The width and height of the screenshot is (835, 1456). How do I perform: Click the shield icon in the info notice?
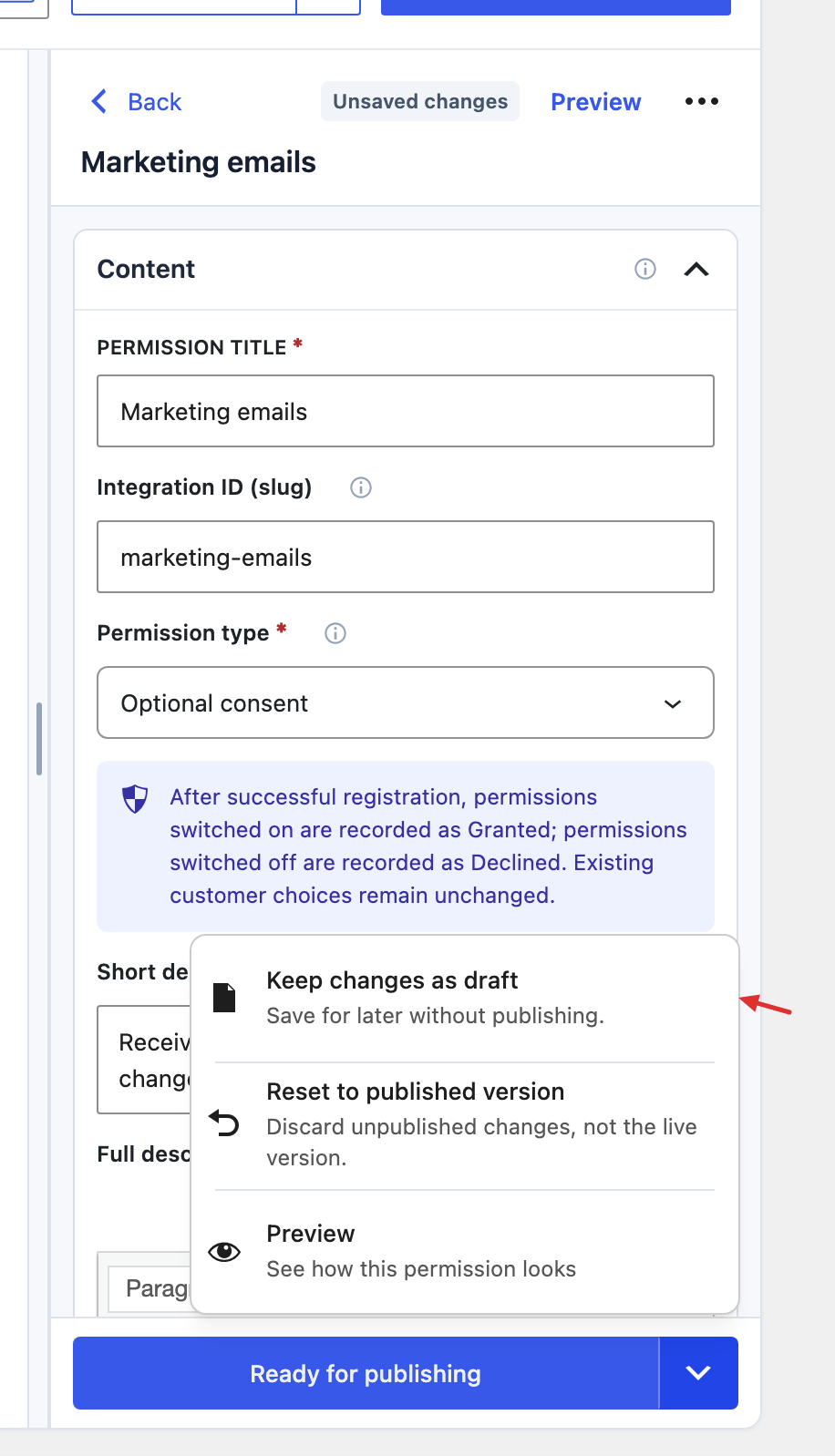135,799
